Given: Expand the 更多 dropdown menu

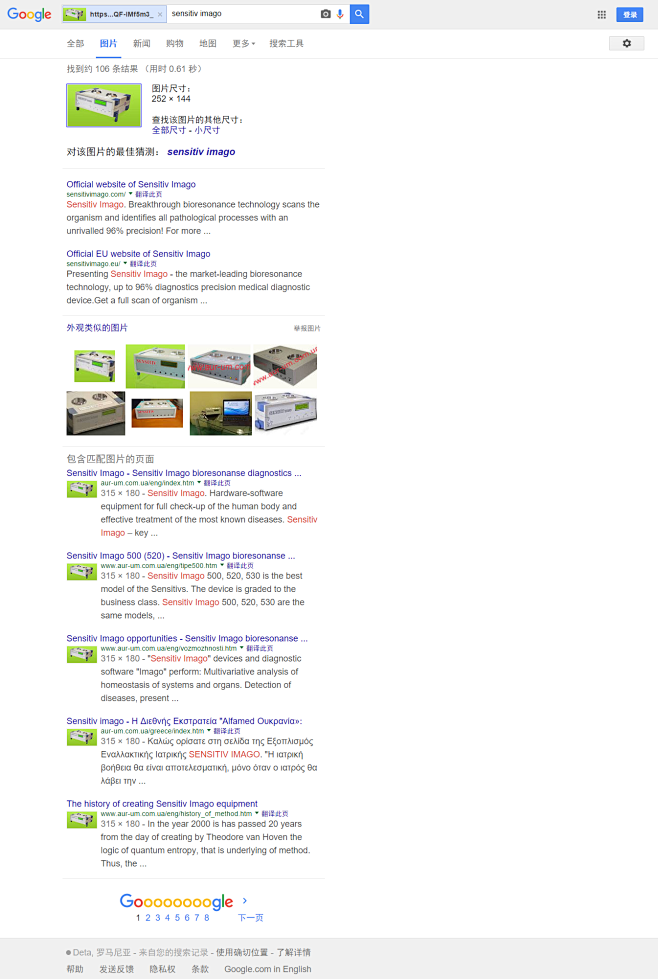Looking at the screenshot, I should [243, 44].
